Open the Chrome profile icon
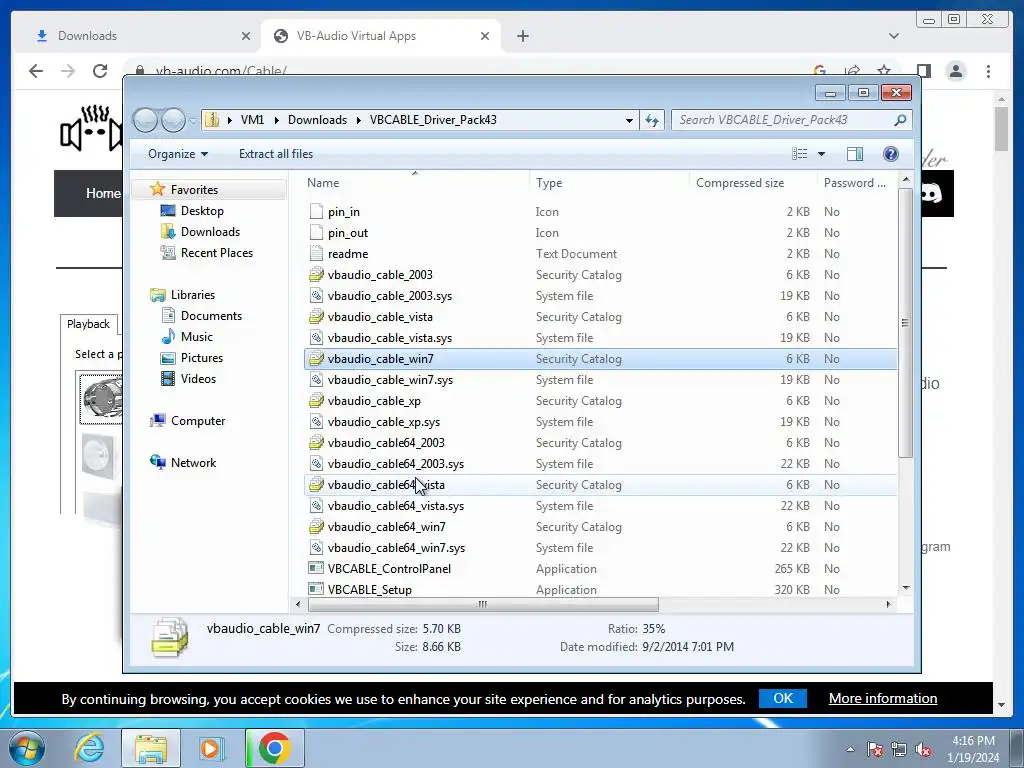Screen dimensions: 1024x768 point(955,71)
